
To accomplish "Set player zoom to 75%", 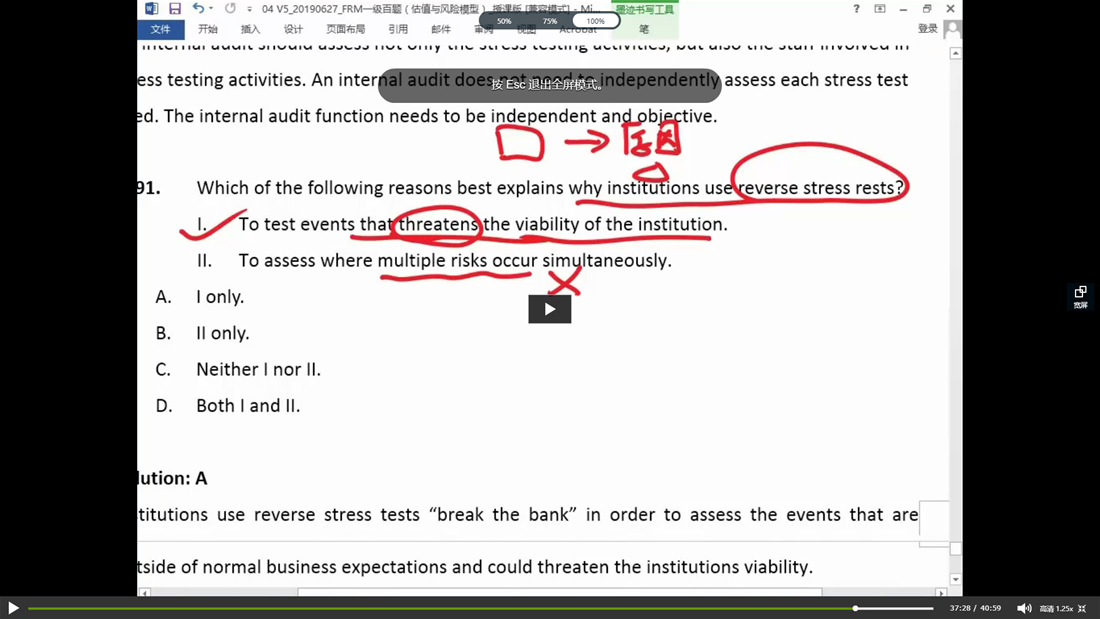I will pos(549,21).
